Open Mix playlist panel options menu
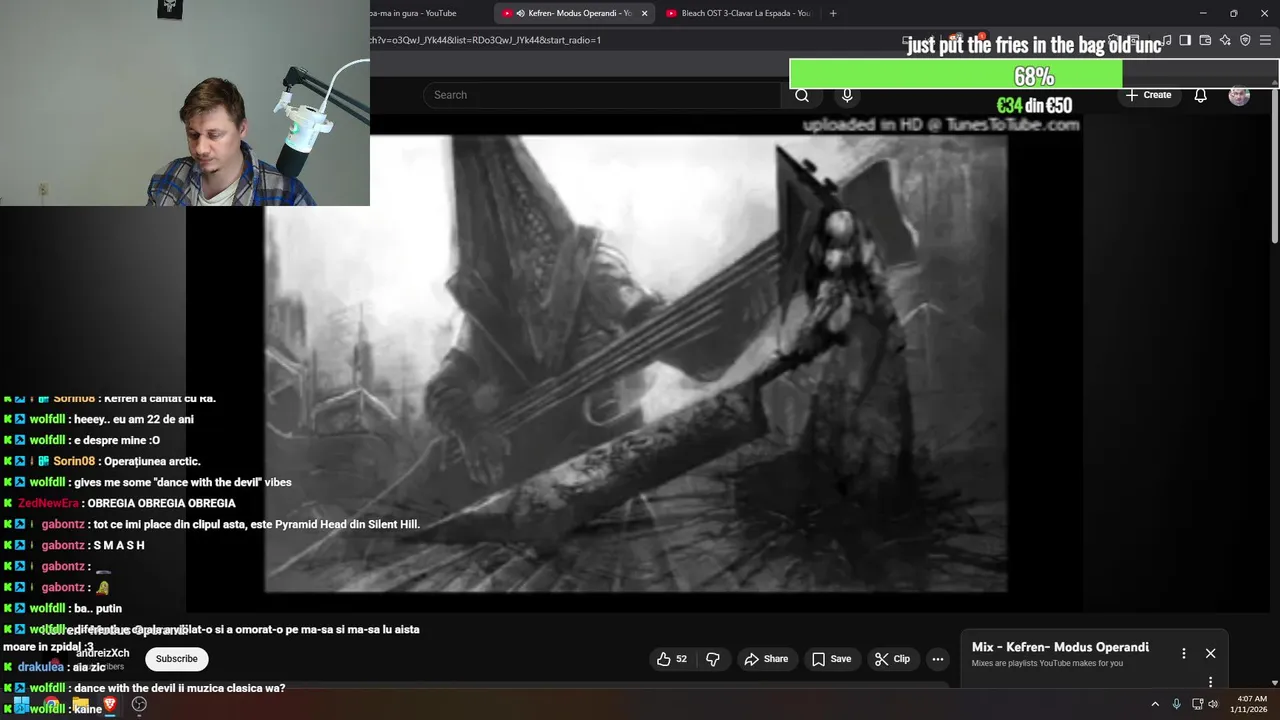The width and height of the screenshot is (1280, 720). [x=1184, y=653]
